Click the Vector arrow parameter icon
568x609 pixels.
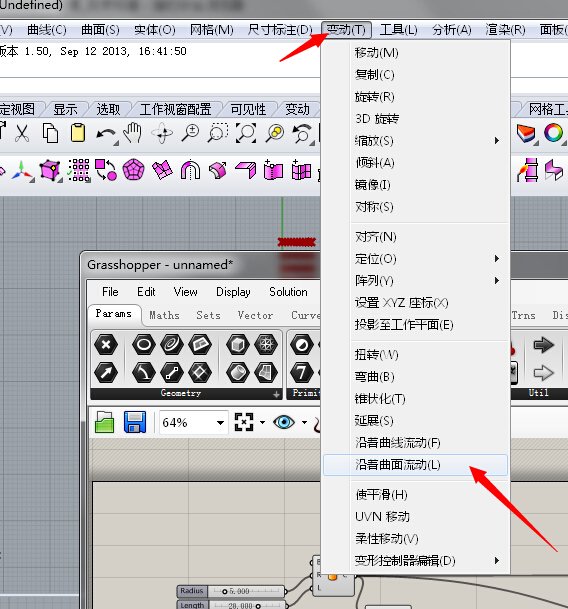click(x=106, y=373)
